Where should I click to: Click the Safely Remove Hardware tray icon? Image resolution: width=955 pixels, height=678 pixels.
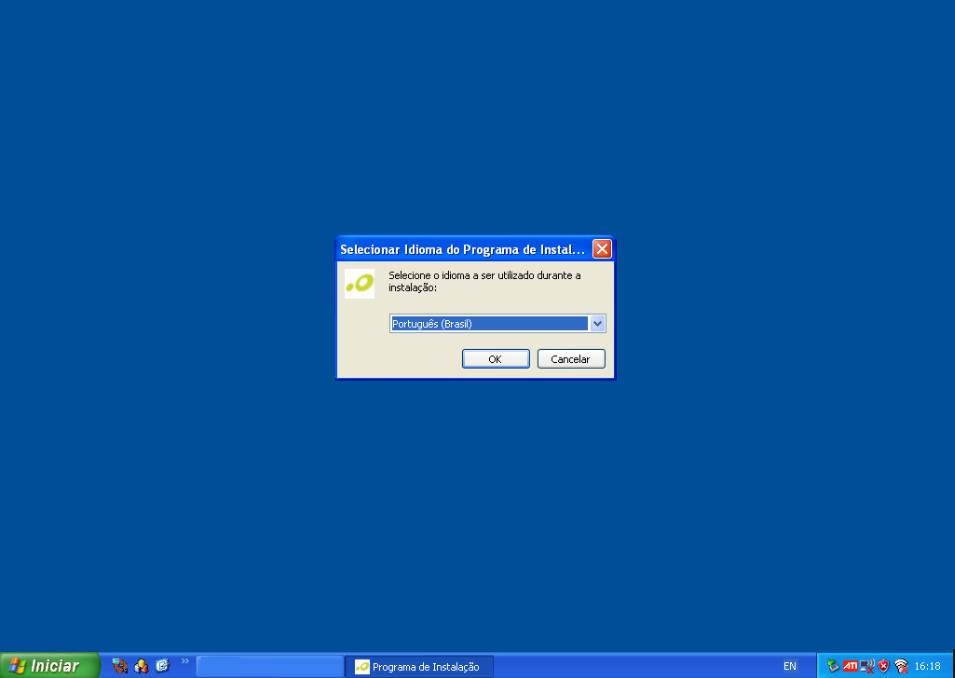click(833, 666)
